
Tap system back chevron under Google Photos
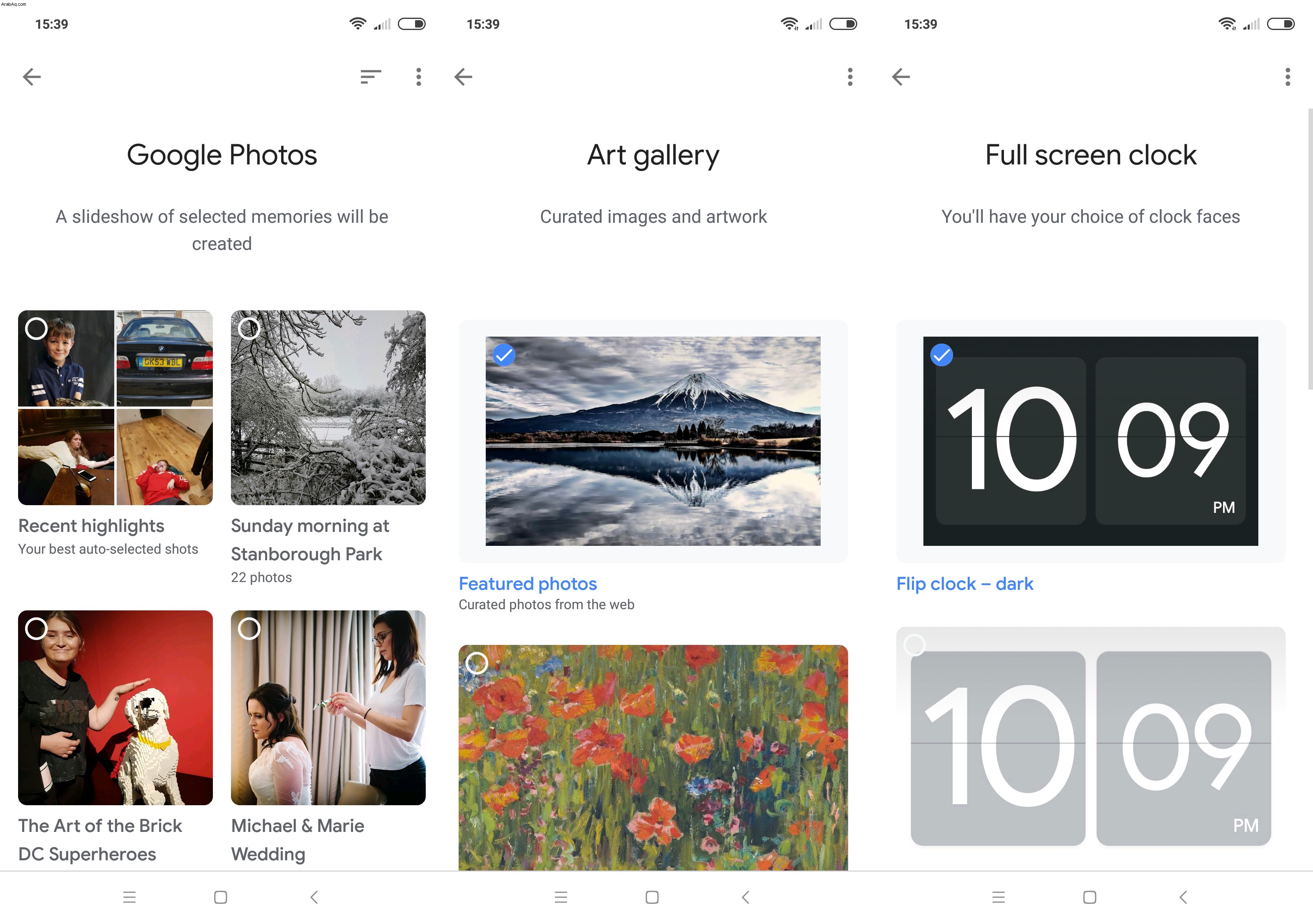tap(314, 896)
